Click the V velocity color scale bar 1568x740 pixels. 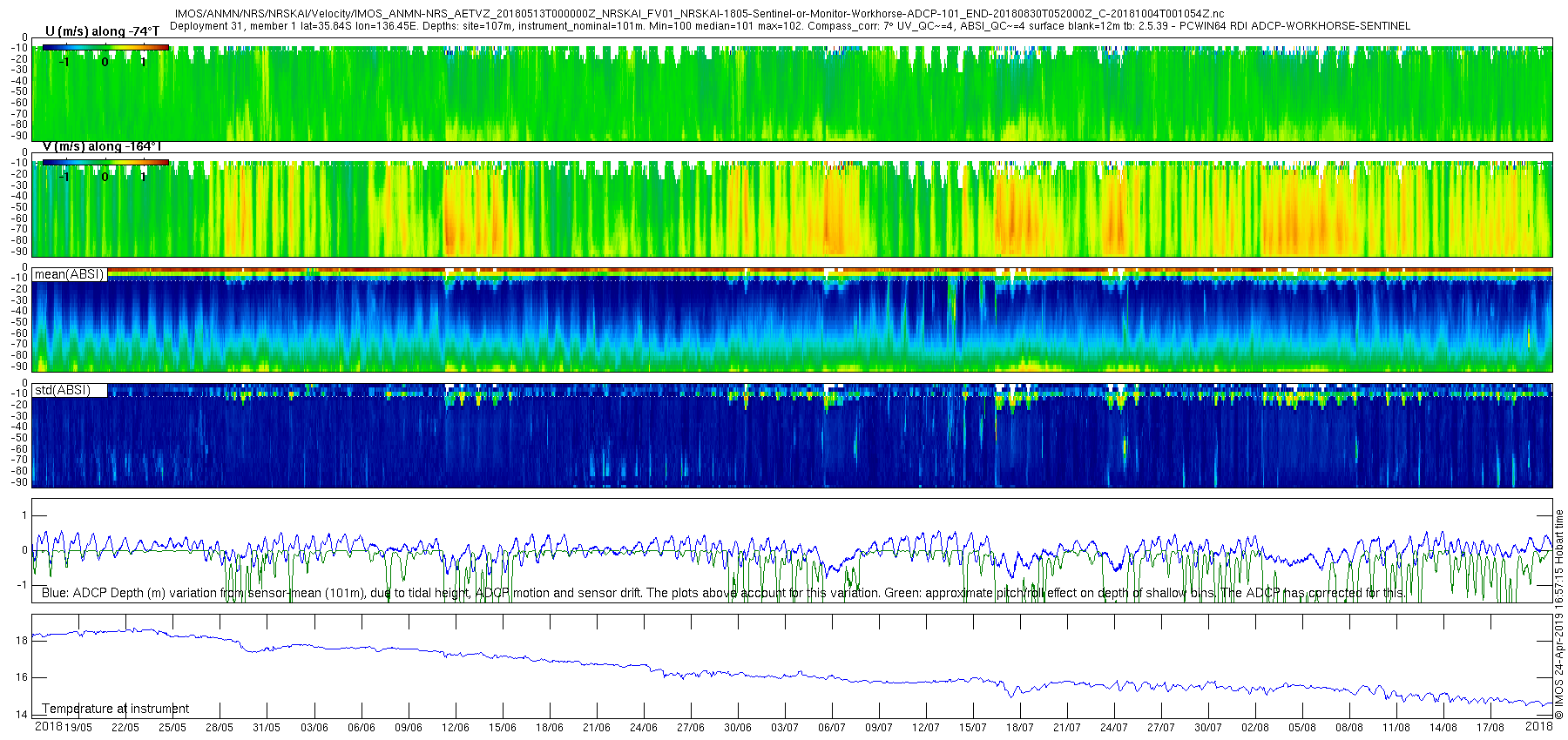pos(105,162)
